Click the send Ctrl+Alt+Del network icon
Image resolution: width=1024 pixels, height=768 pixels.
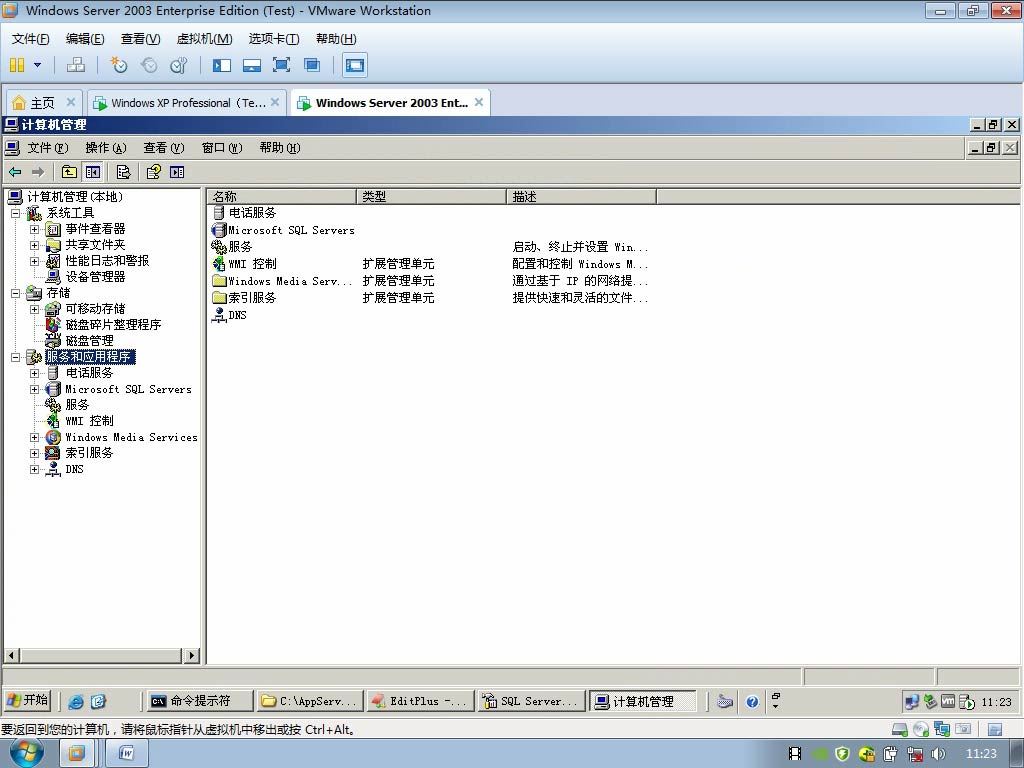coord(76,65)
